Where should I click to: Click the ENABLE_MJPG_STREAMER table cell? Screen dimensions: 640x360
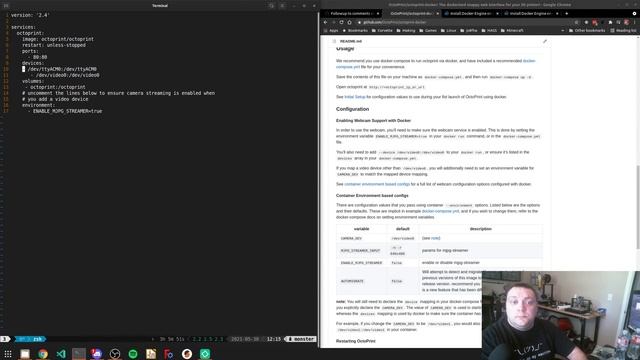point(362,263)
